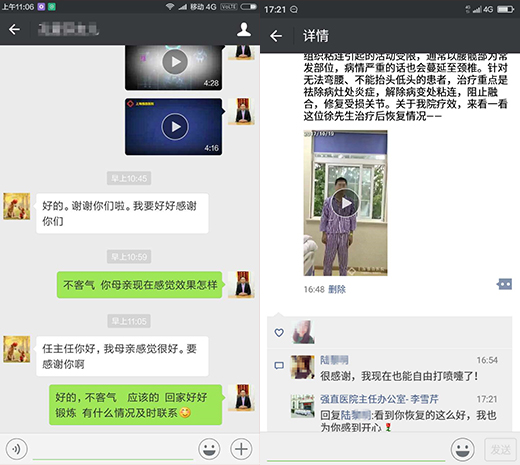Open commenter 强直医院主任办公室-李雪芹 profile name
The width and height of the screenshot is (520, 465).
coord(379,399)
